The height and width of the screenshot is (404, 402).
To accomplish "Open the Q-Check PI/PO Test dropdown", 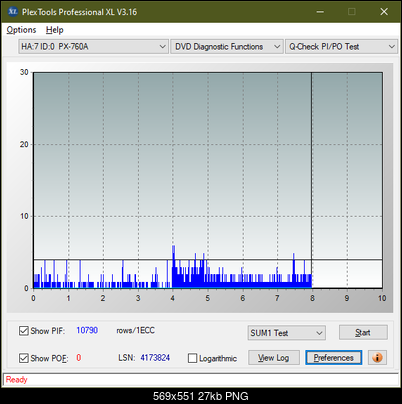I will (342, 47).
